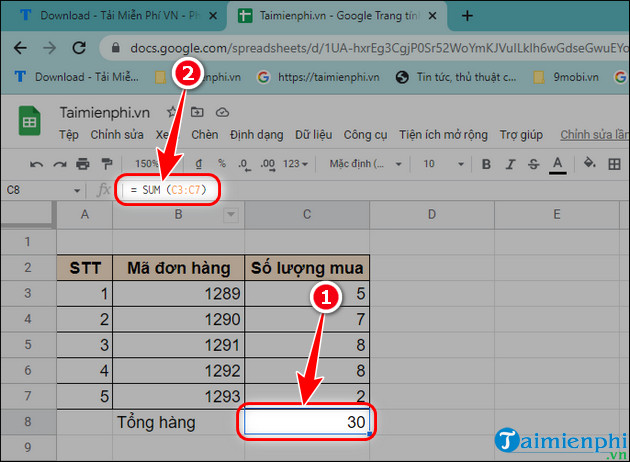Click cell containing 1291
630x462 pixels.
coord(178,345)
